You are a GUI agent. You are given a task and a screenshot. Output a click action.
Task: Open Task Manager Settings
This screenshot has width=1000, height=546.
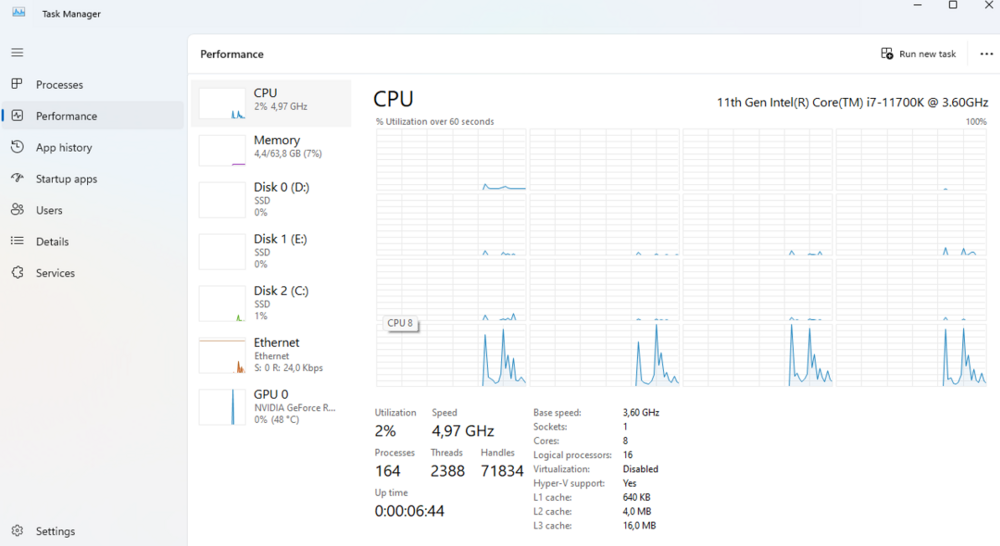click(93, 531)
